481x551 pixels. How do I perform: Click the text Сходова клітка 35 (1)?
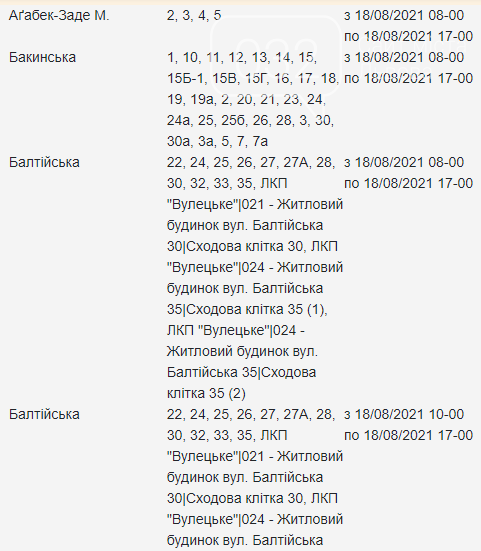coord(257,309)
